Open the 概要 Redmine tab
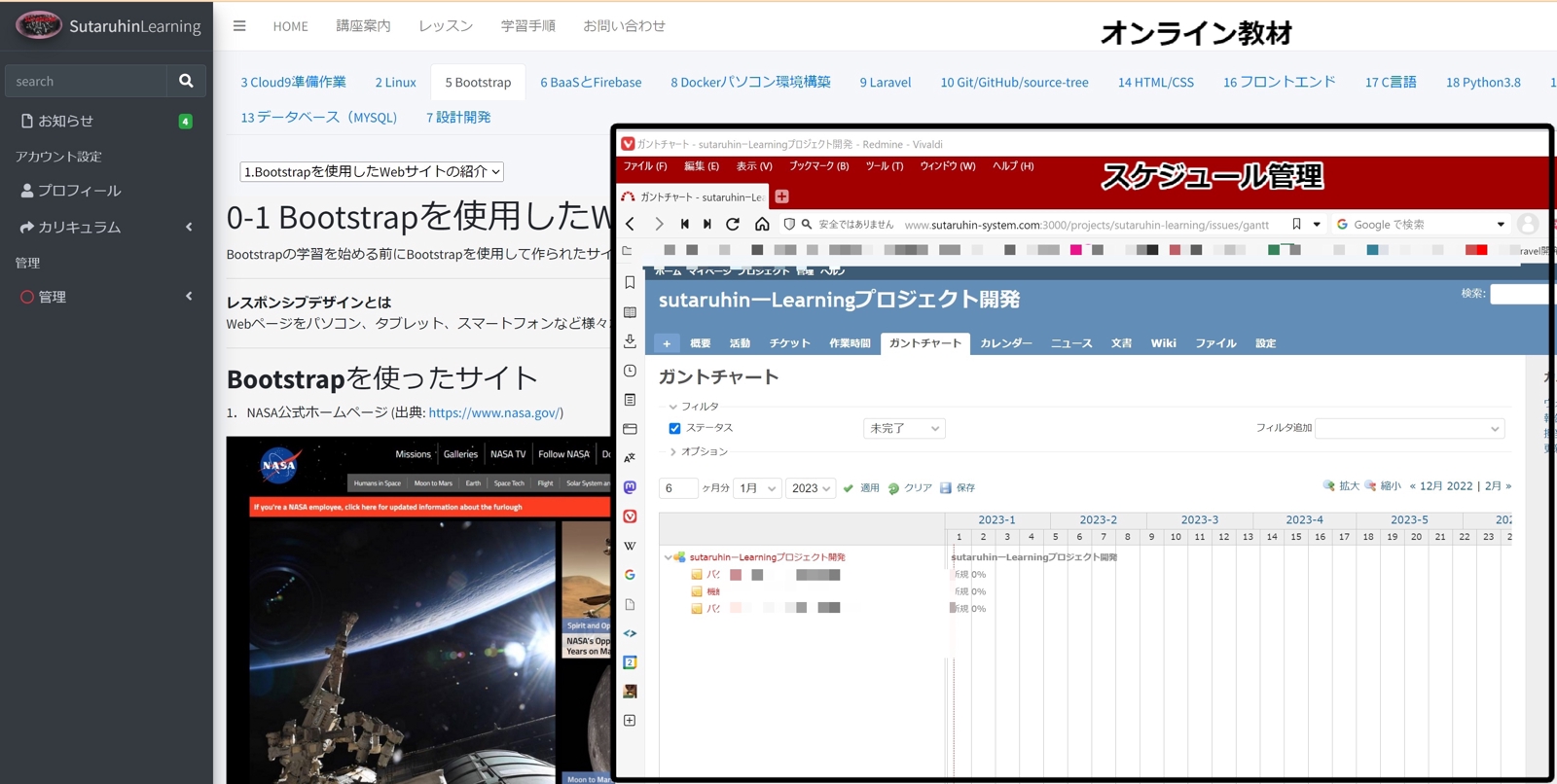The image size is (1557, 784). click(x=700, y=343)
